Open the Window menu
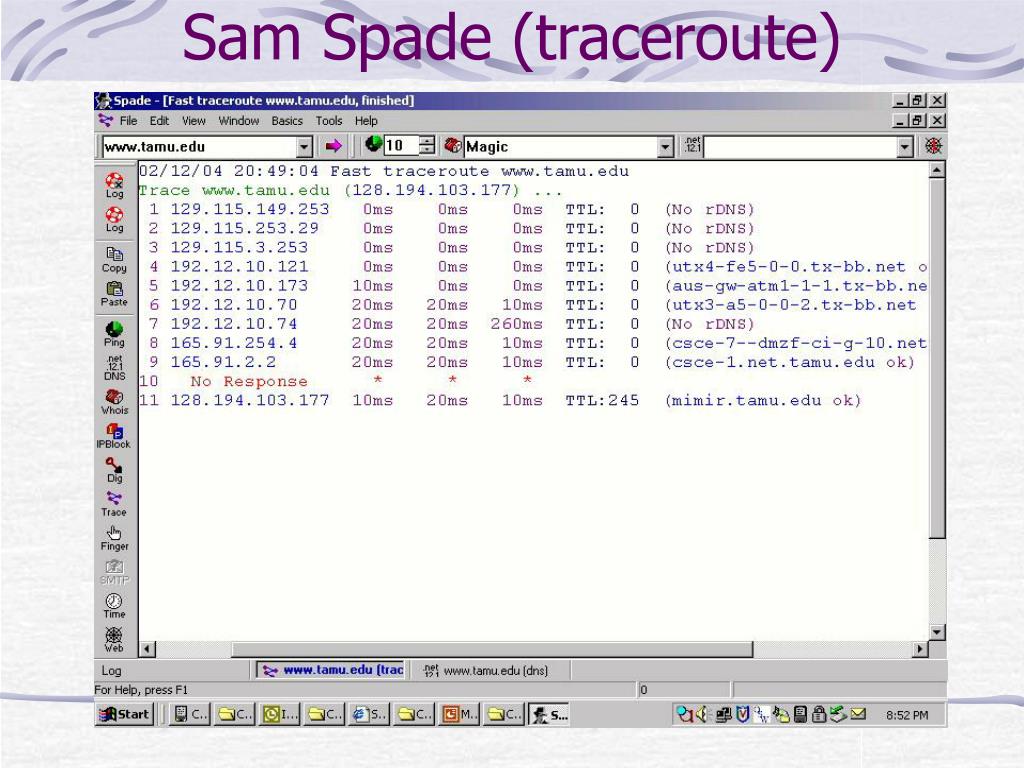This screenshot has width=1024, height=768. coord(238,121)
